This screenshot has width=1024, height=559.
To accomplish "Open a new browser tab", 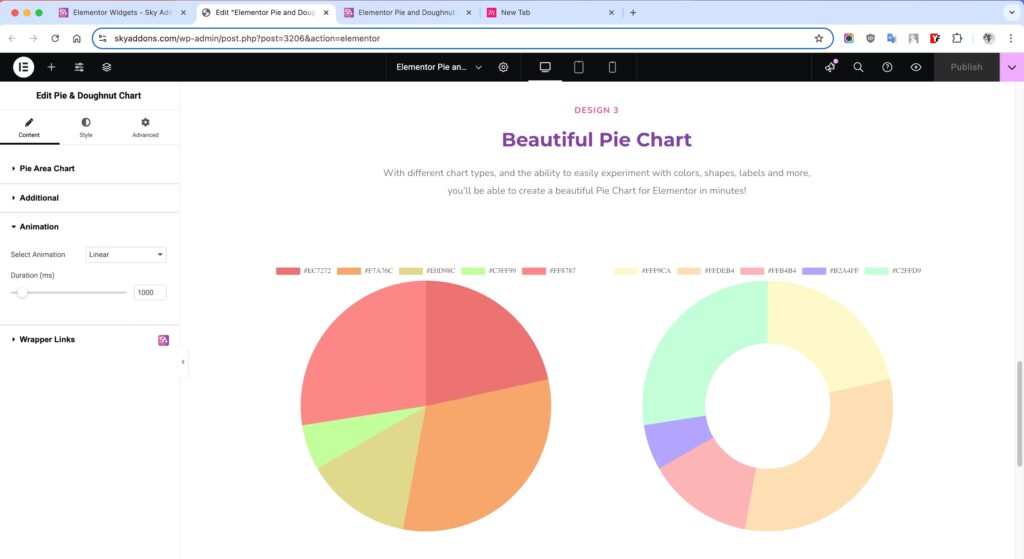I will [x=633, y=12].
